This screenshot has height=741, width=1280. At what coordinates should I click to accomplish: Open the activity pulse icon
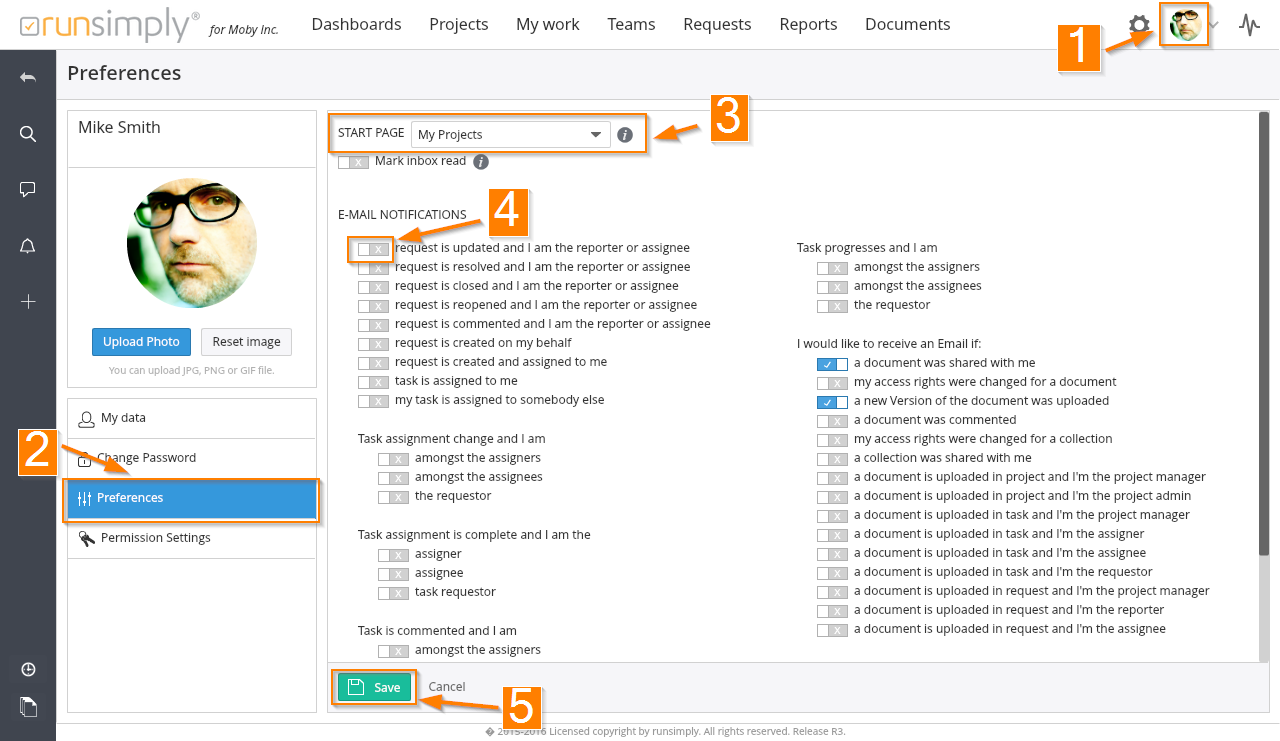point(1249,25)
